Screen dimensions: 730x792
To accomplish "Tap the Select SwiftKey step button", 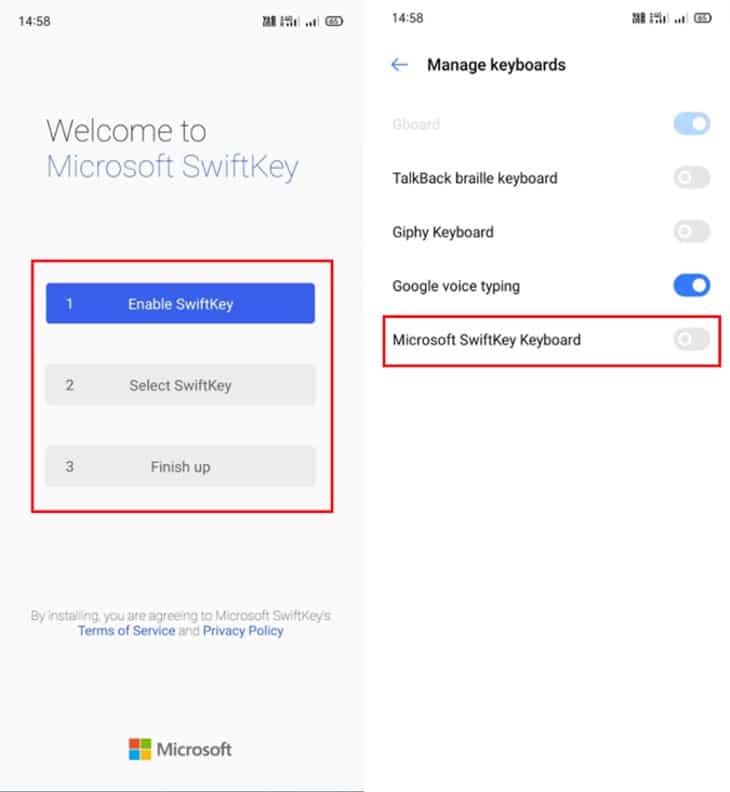I will 180,385.
